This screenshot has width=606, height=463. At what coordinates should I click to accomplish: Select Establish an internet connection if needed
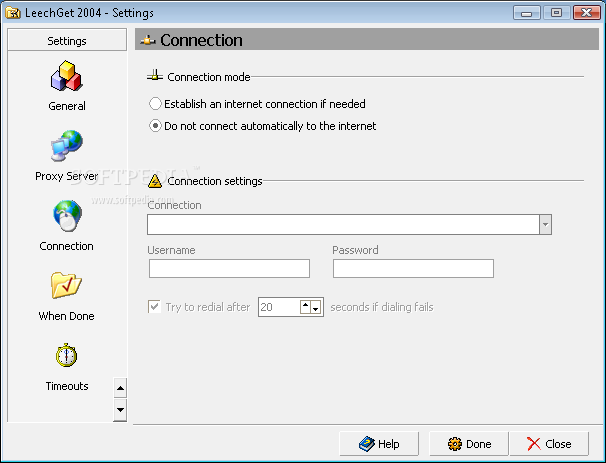point(155,104)
